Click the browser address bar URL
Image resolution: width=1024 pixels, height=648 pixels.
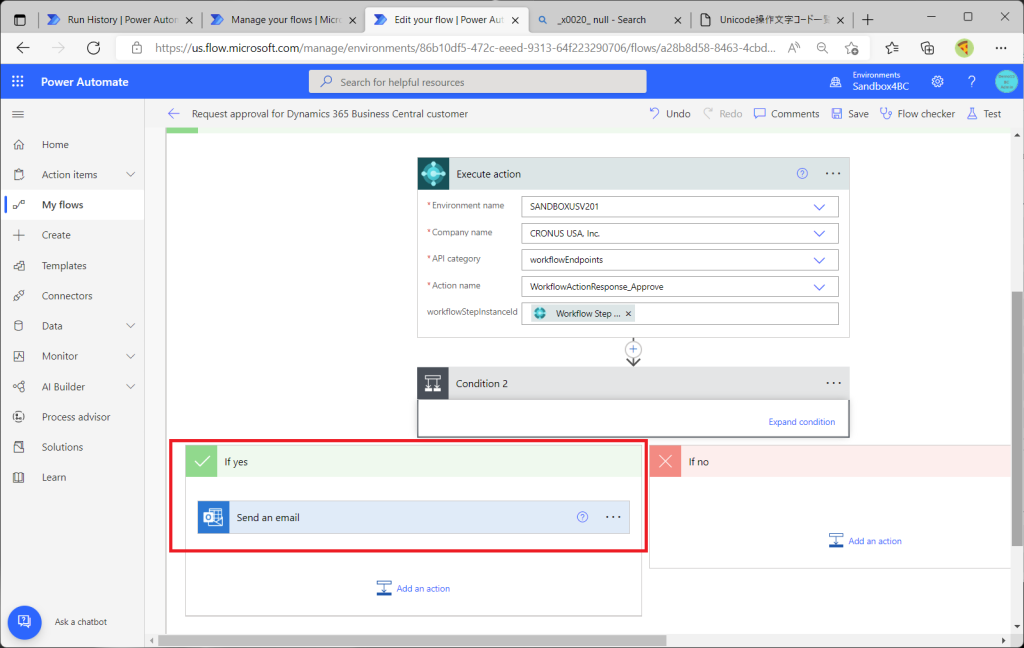[465, 48]
